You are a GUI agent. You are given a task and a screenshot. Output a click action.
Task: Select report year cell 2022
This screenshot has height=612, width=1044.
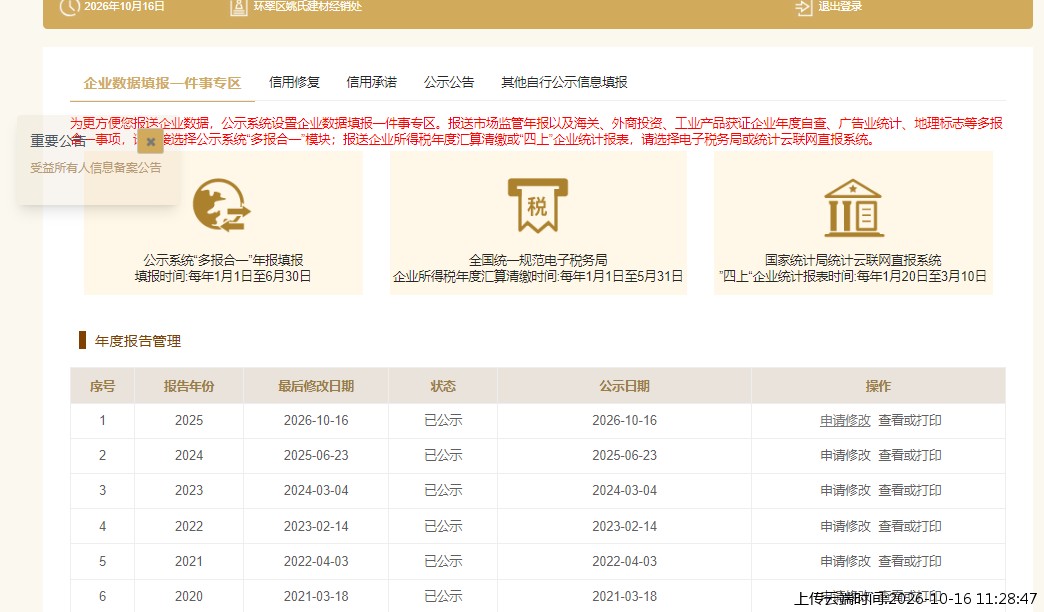(189, 526)
